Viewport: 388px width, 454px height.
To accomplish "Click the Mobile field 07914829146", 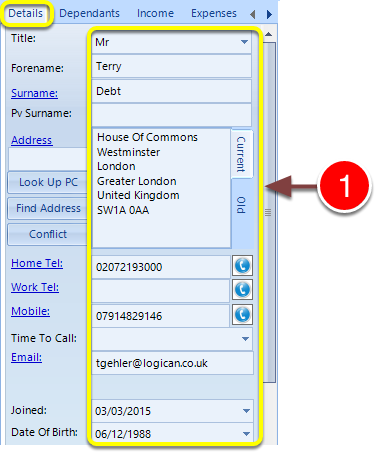I will 161,316.
